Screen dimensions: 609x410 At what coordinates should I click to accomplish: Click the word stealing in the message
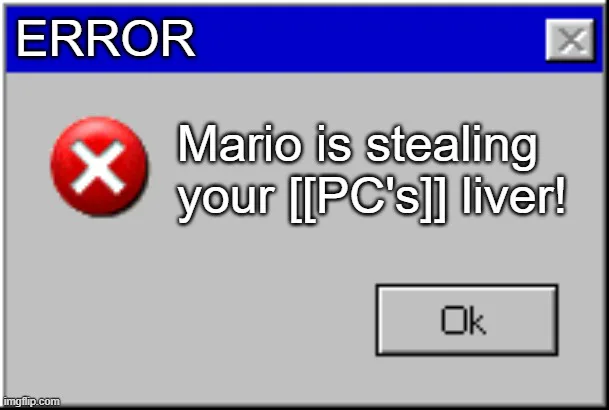click(x=452, y=148)
